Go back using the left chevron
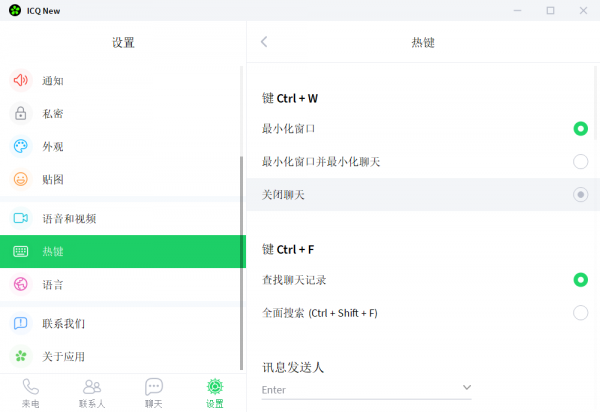Viewport: 600px width, 412px height. [x=264, y=42]
